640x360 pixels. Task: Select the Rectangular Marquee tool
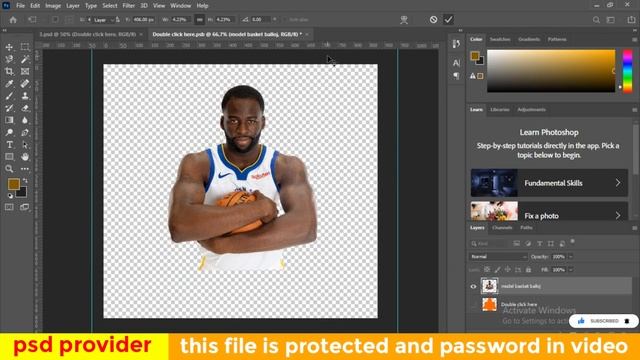(25, 47)
